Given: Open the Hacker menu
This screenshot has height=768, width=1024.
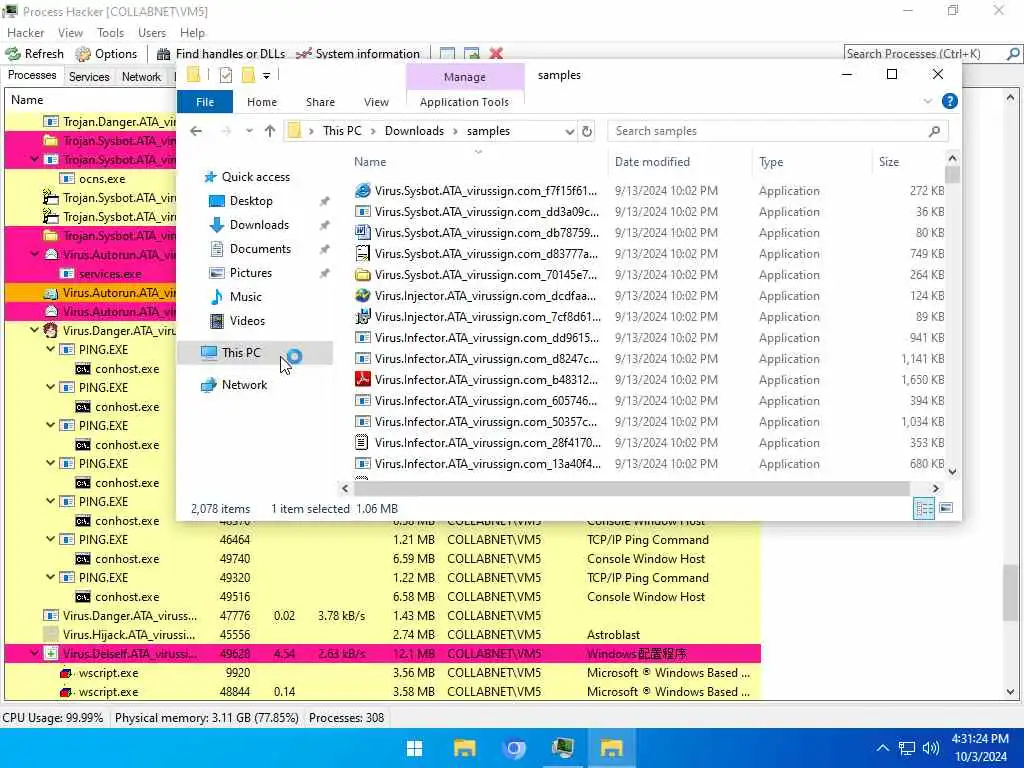Looking at the screenshot, I should 25,33.
